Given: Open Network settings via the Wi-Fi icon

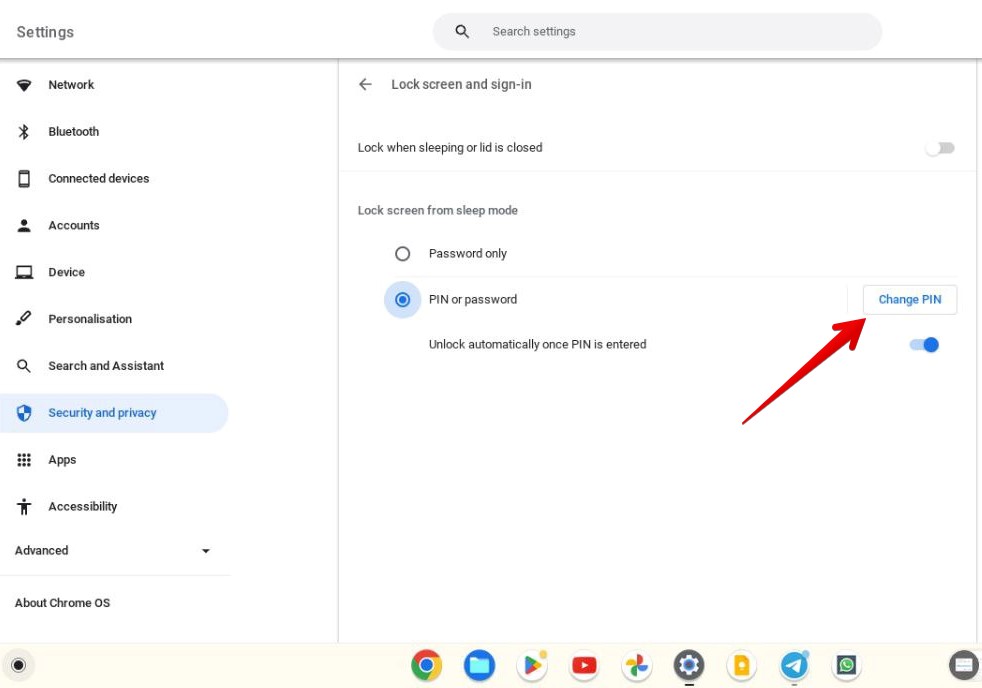Looking at the screenshot, I should (24, 84).
